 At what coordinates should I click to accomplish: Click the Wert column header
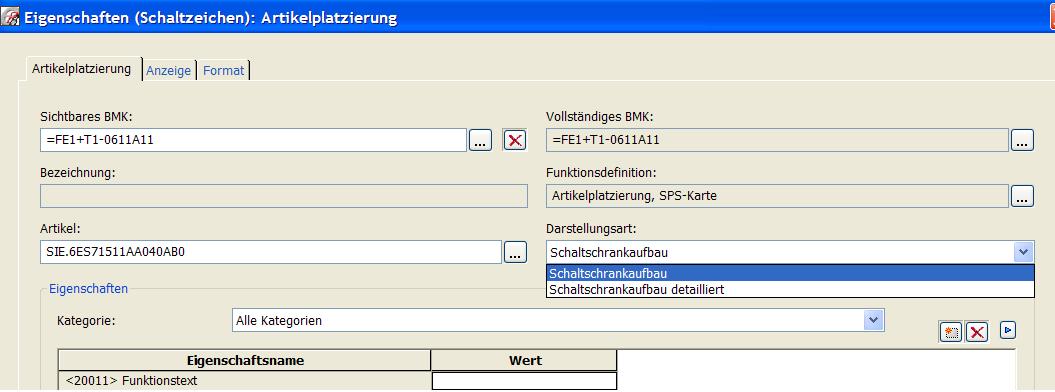(524, 360)
